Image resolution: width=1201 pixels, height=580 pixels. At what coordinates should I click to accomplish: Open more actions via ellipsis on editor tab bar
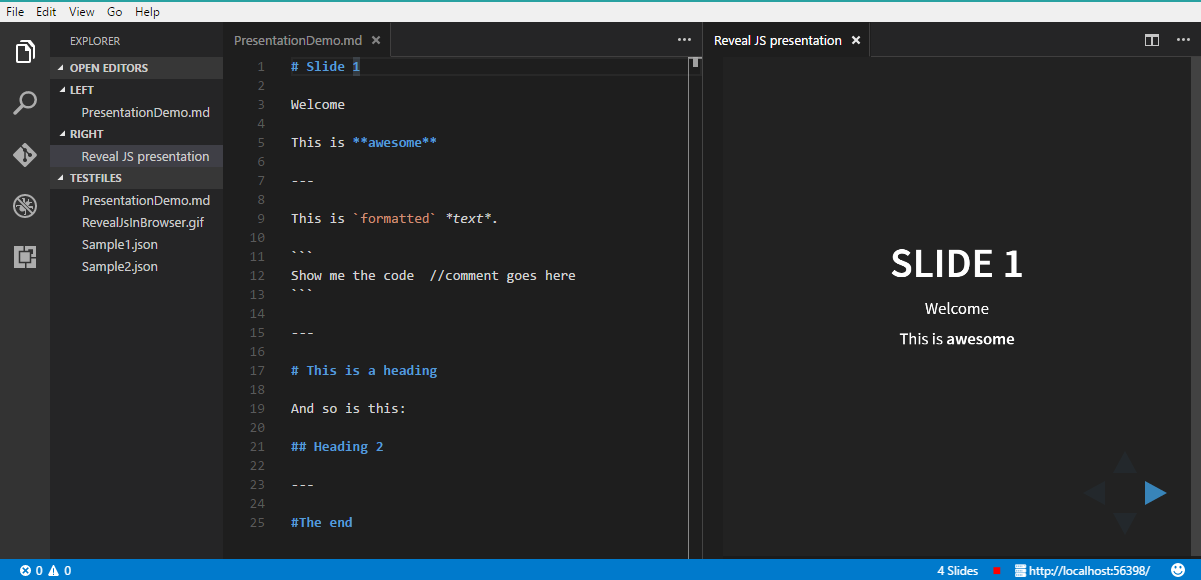tap(684, 39)
